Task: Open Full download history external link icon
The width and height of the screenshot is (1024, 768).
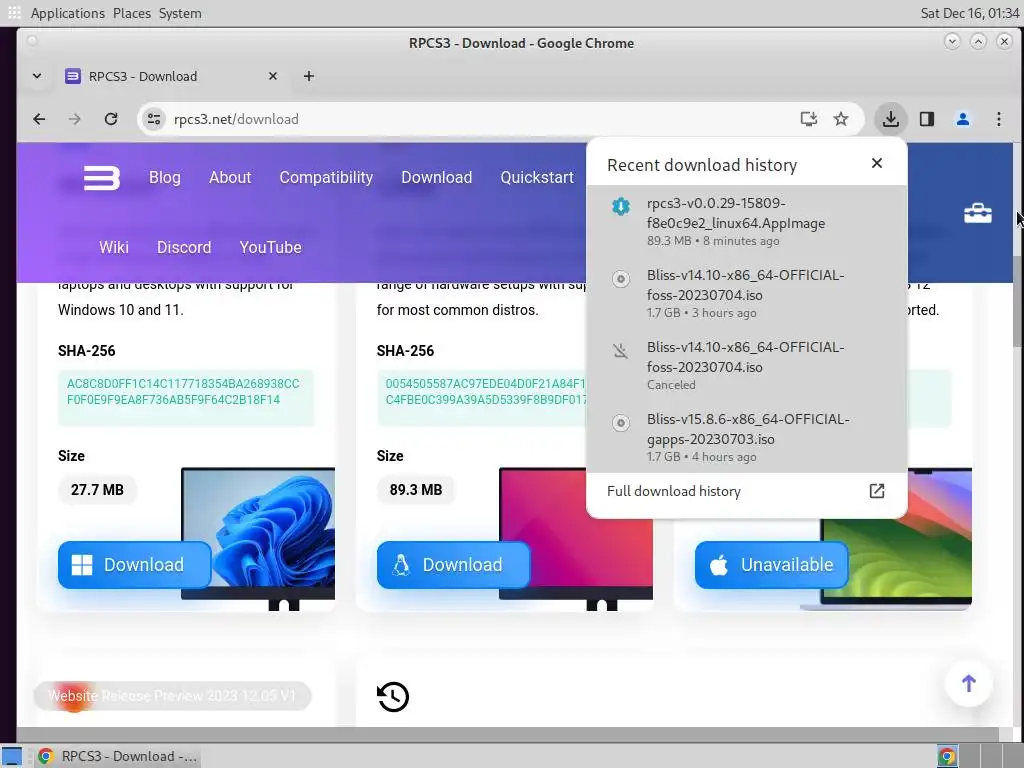Action: coord(877,491)
